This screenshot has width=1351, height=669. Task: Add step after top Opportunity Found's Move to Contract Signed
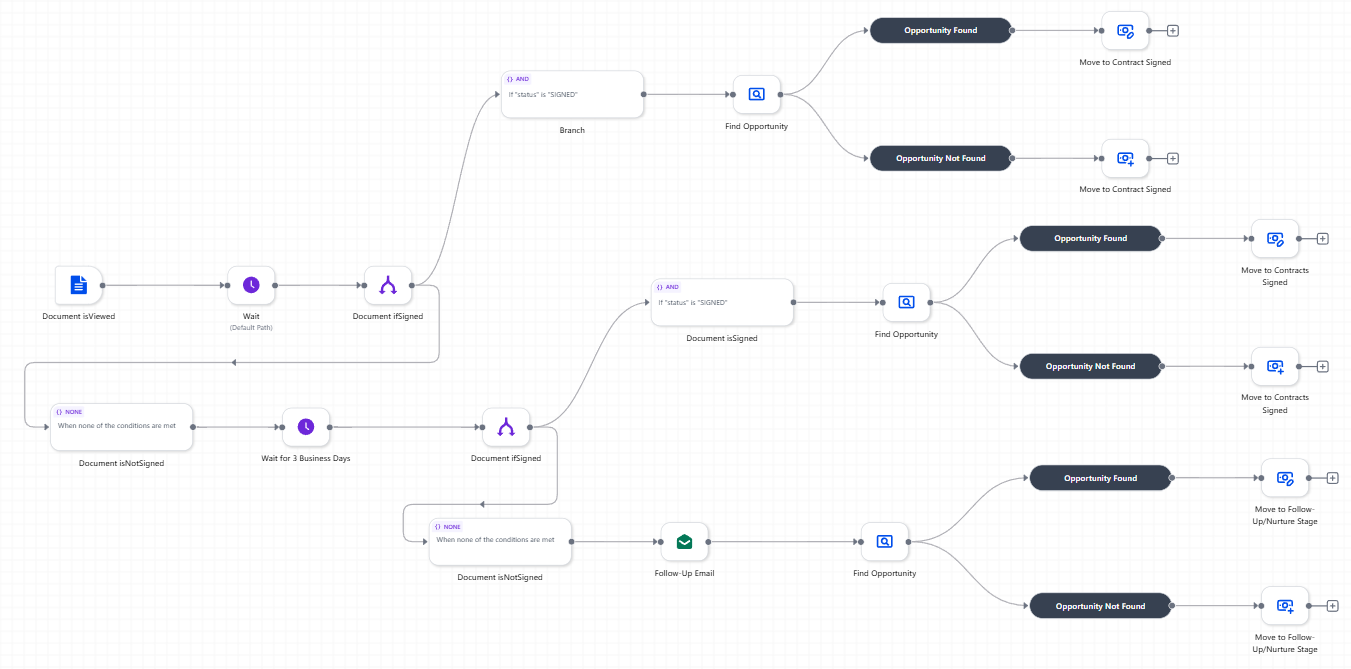click(x=1173, y=30)
